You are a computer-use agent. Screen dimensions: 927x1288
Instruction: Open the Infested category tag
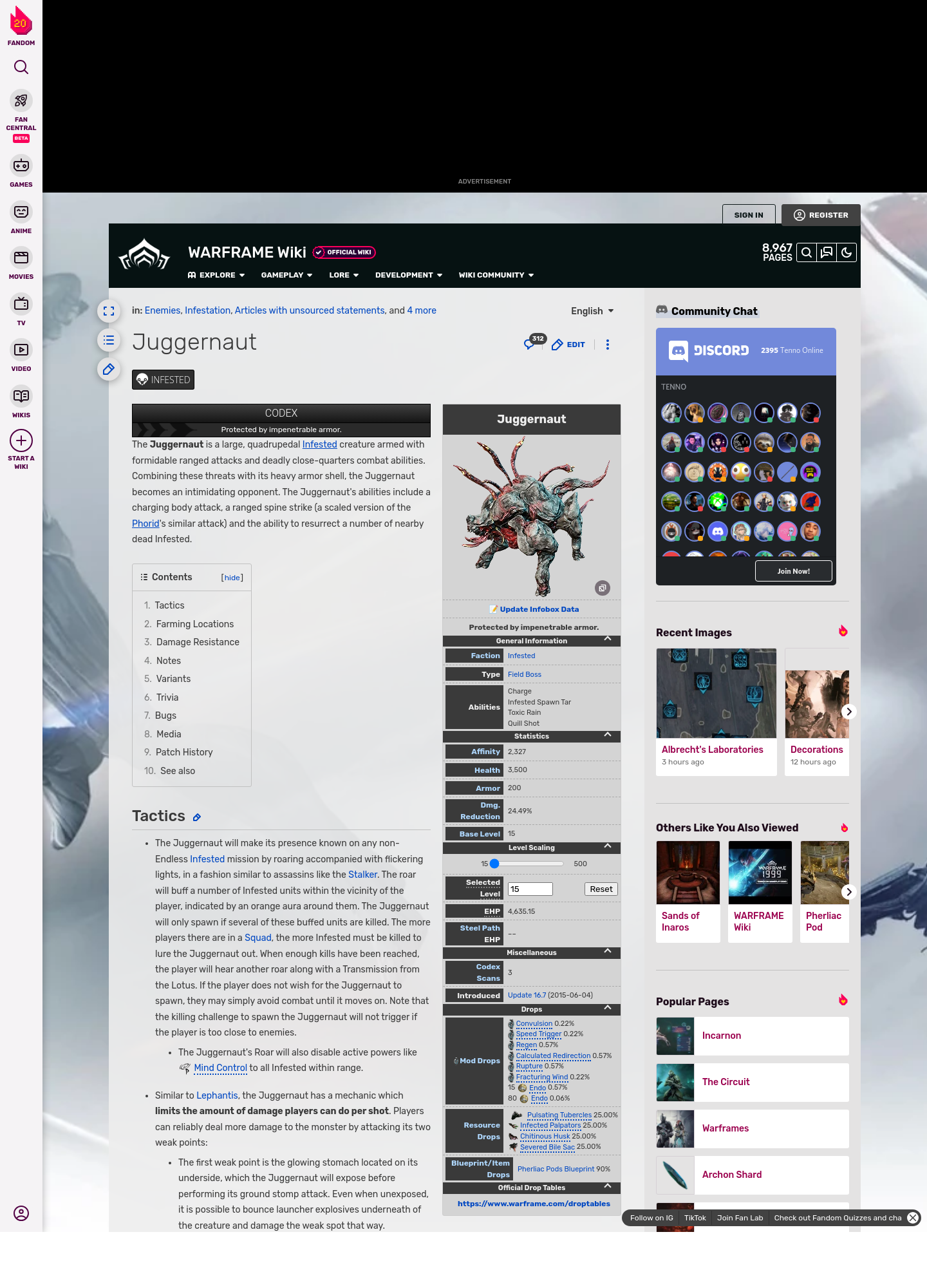[163, 380]
